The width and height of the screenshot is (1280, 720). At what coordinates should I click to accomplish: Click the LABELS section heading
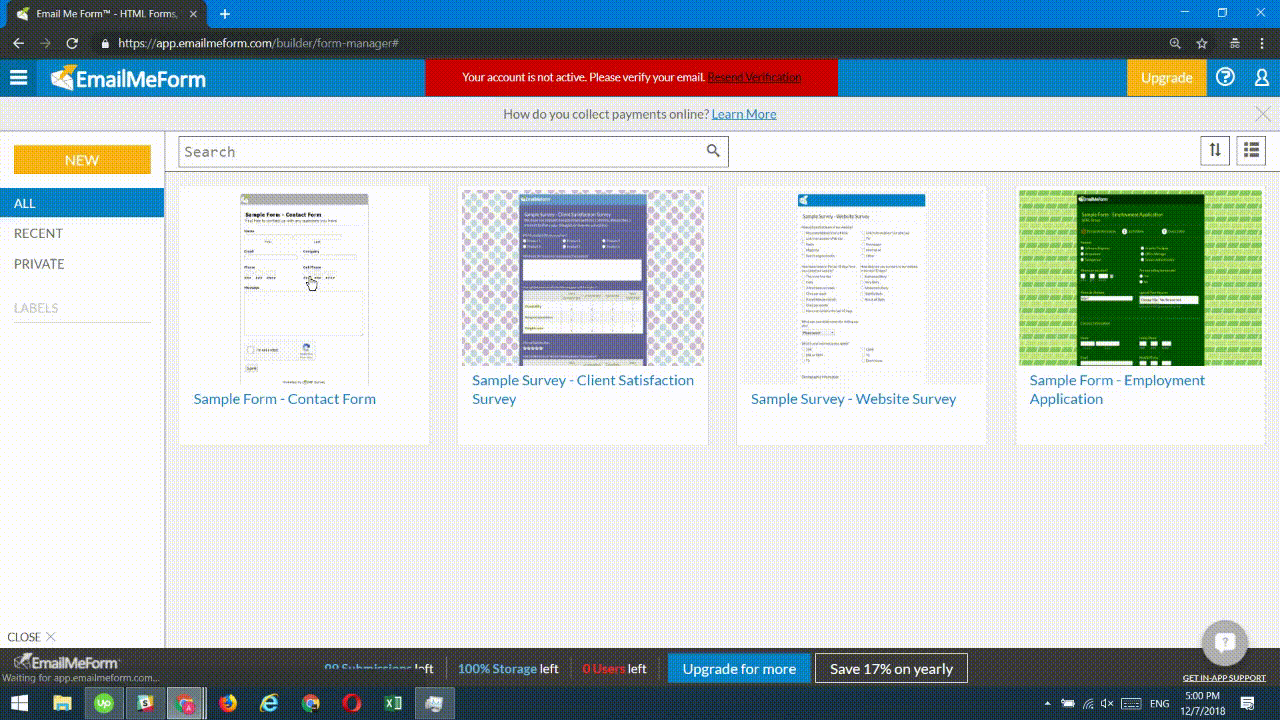(36, 308)
